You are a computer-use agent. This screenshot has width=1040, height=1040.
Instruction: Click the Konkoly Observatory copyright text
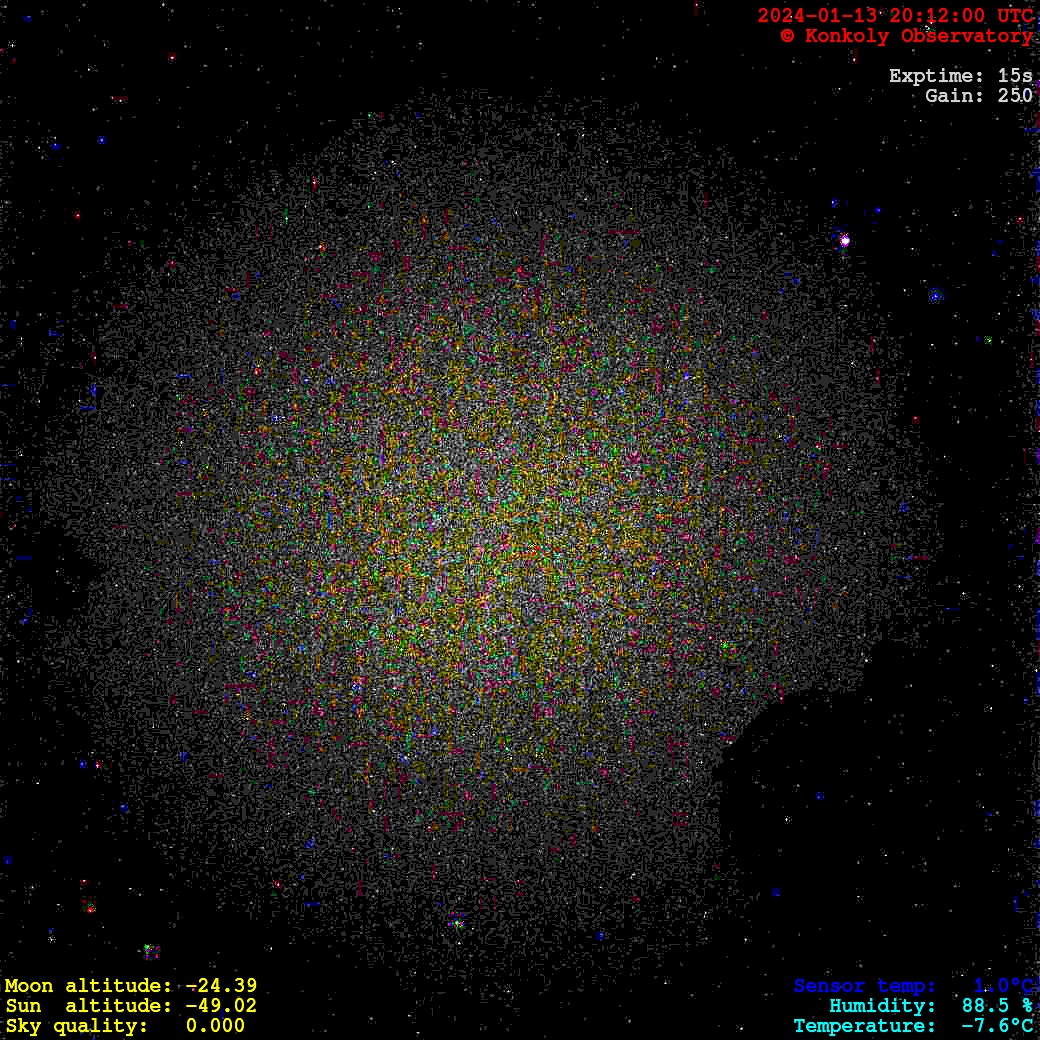(906, 36)
